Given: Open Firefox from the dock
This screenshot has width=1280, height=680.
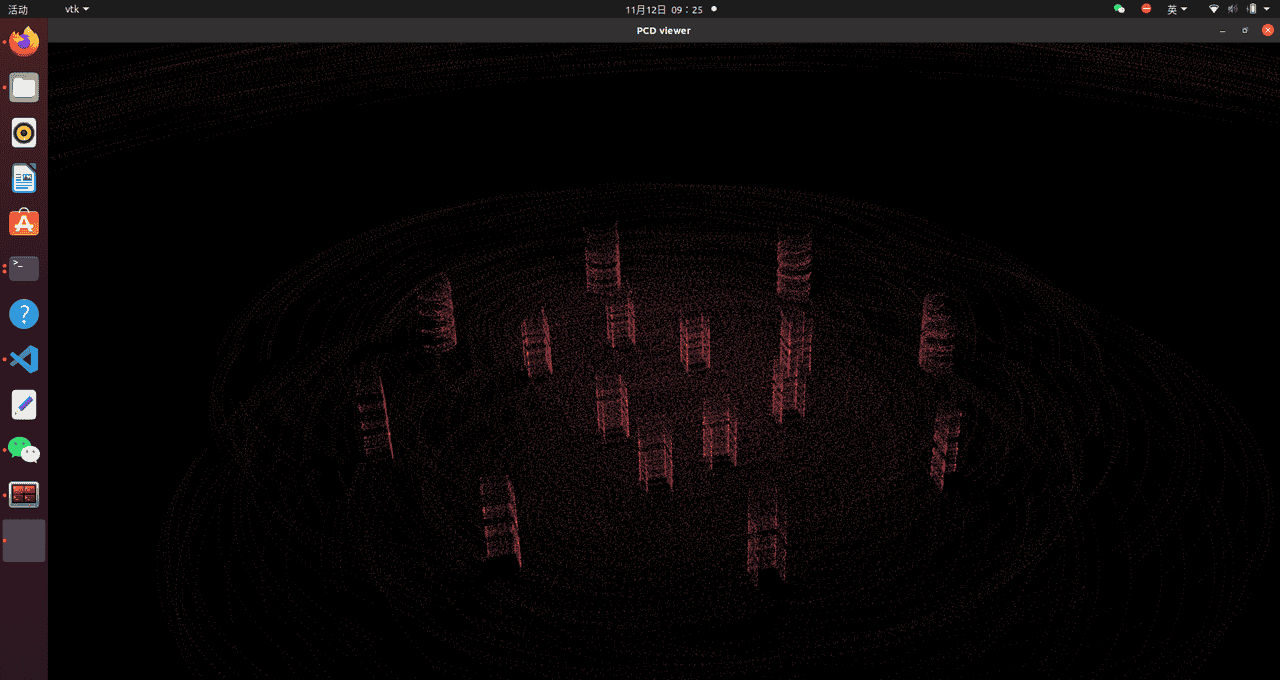Looking at the screenshot, I should pos(24,42).
